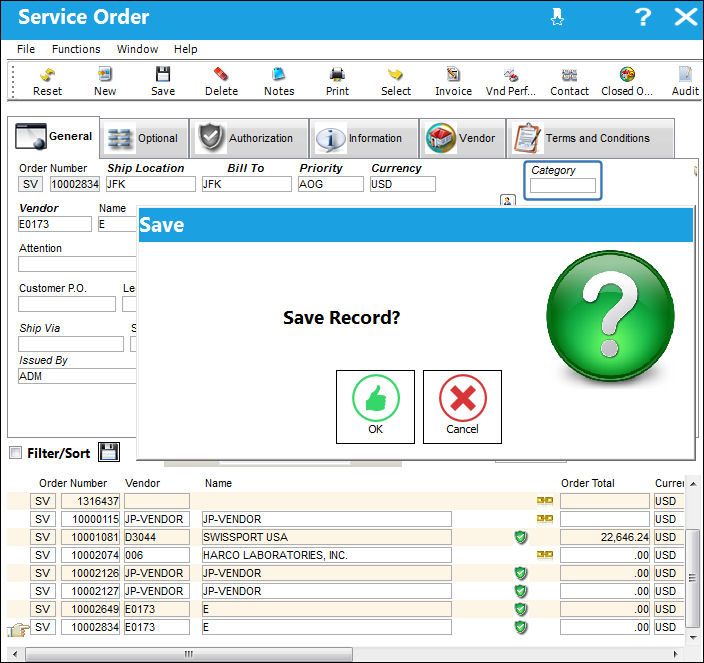This screenshot has width=704, height=663.
Task: Click the Vendor field showing E0173
Action: [55, 224]
